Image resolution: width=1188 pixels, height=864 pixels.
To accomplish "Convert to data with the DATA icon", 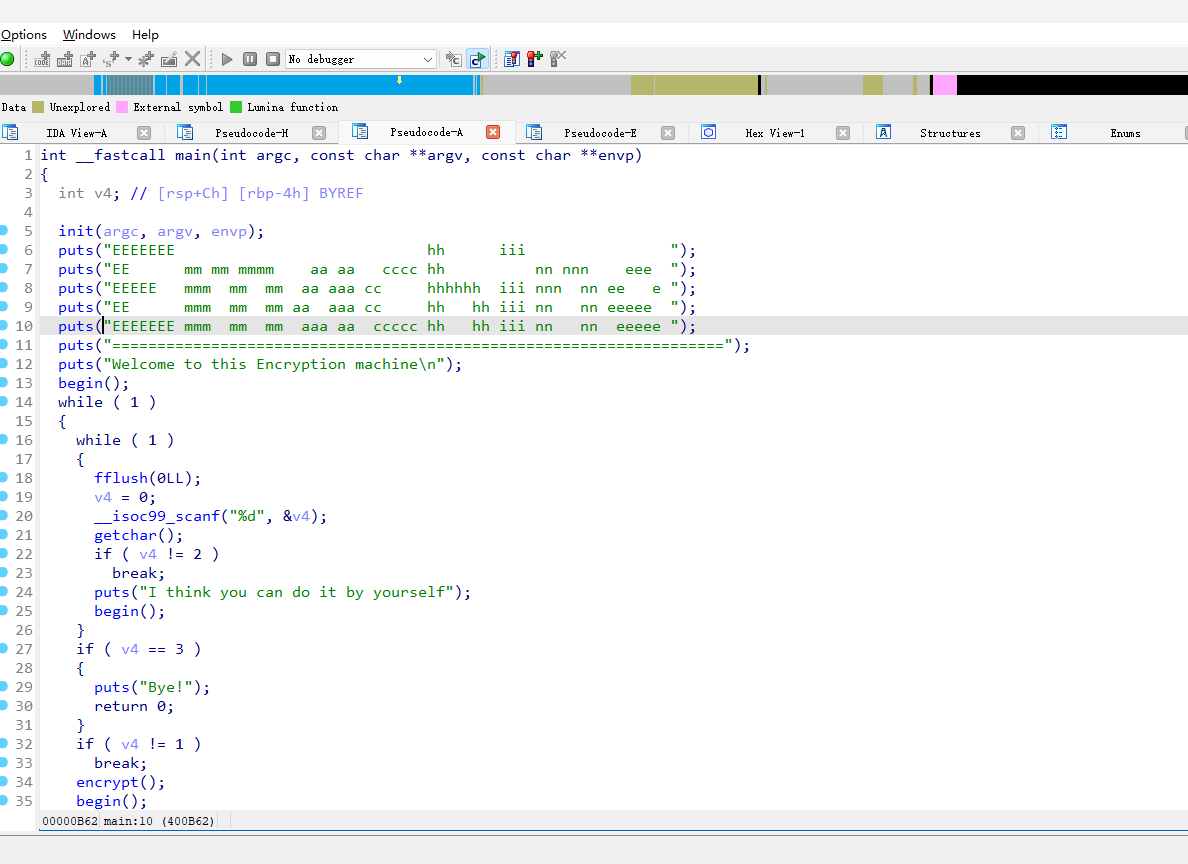I will click(x=65, y=59).
